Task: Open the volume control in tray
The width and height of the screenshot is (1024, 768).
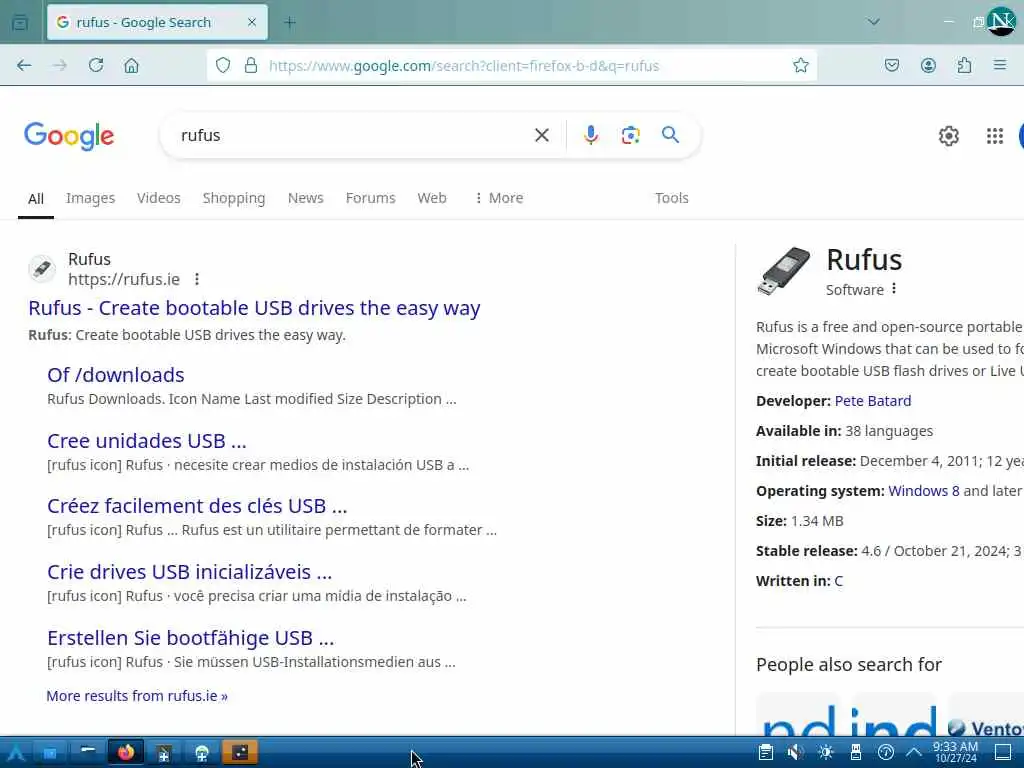Action: point(795,753)
